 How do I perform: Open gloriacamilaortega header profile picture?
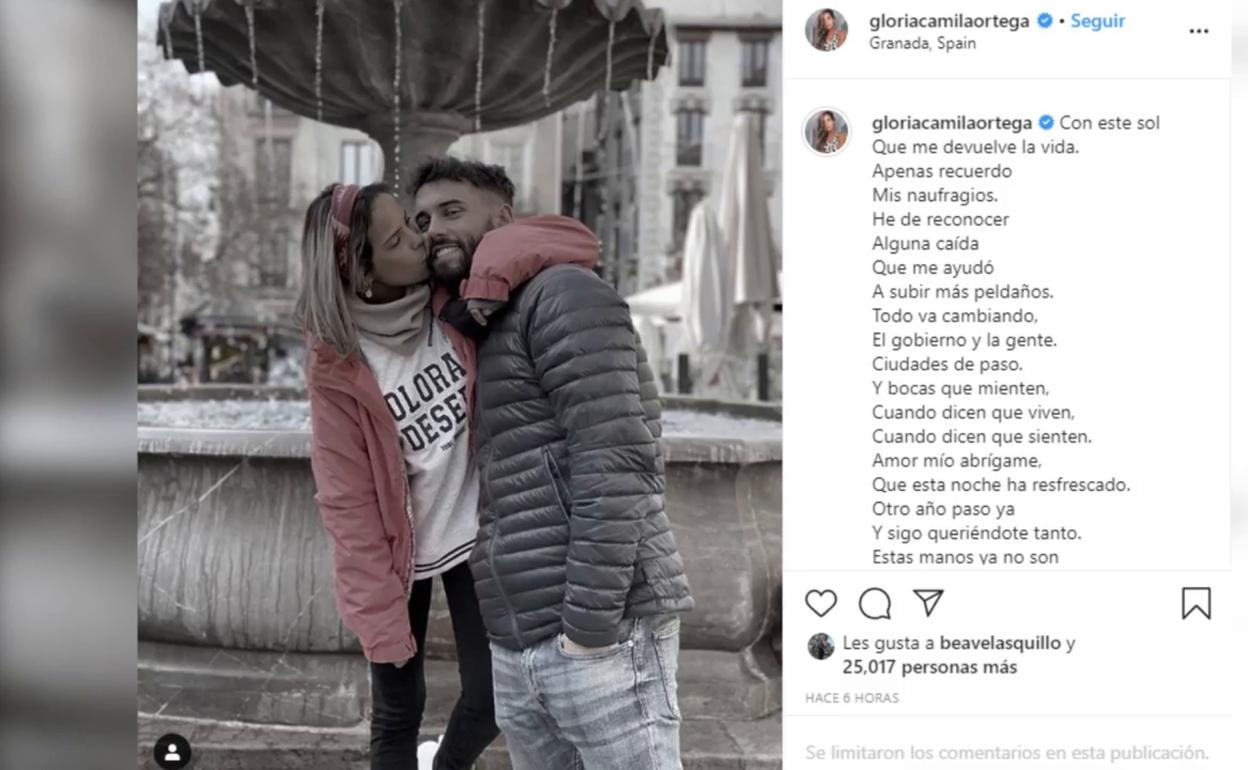(x=827, y=30)
